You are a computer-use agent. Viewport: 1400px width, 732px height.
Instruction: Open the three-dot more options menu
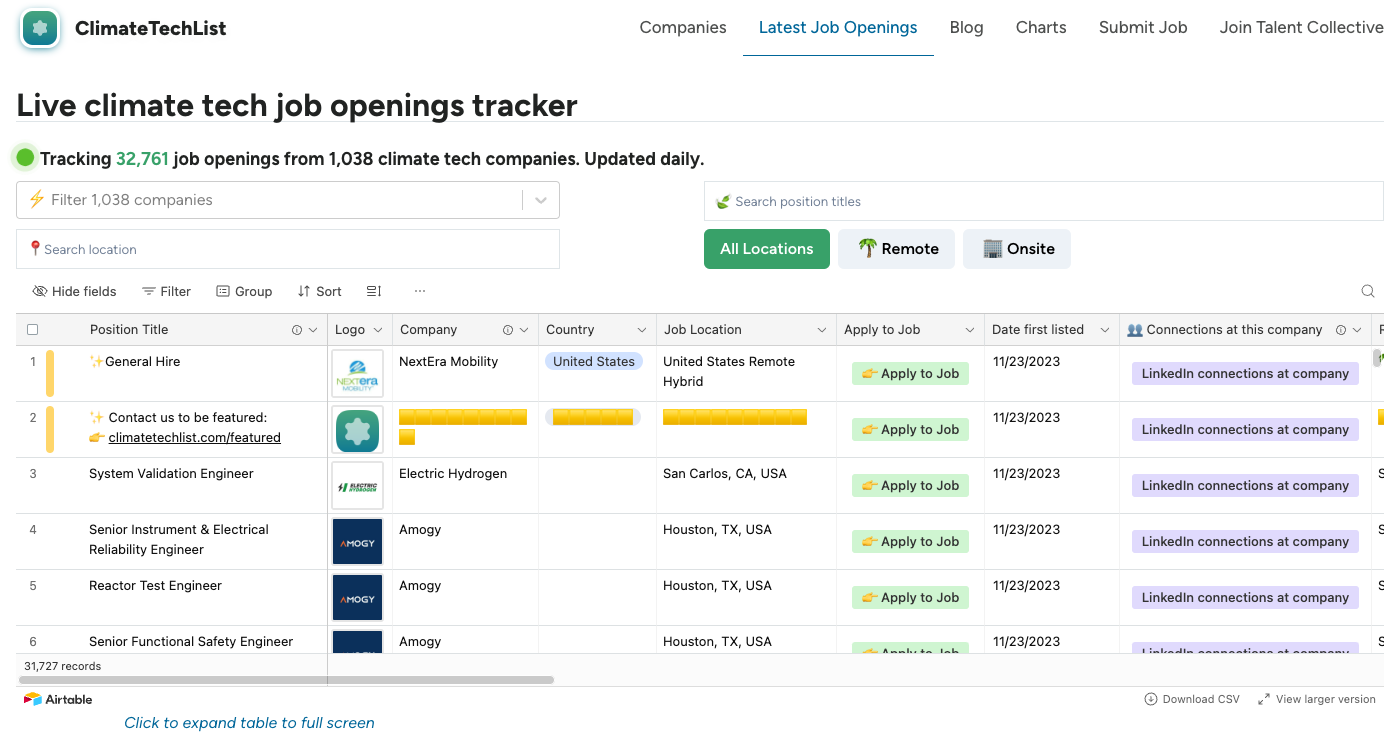pyautogui.click(x=420, y=291)
